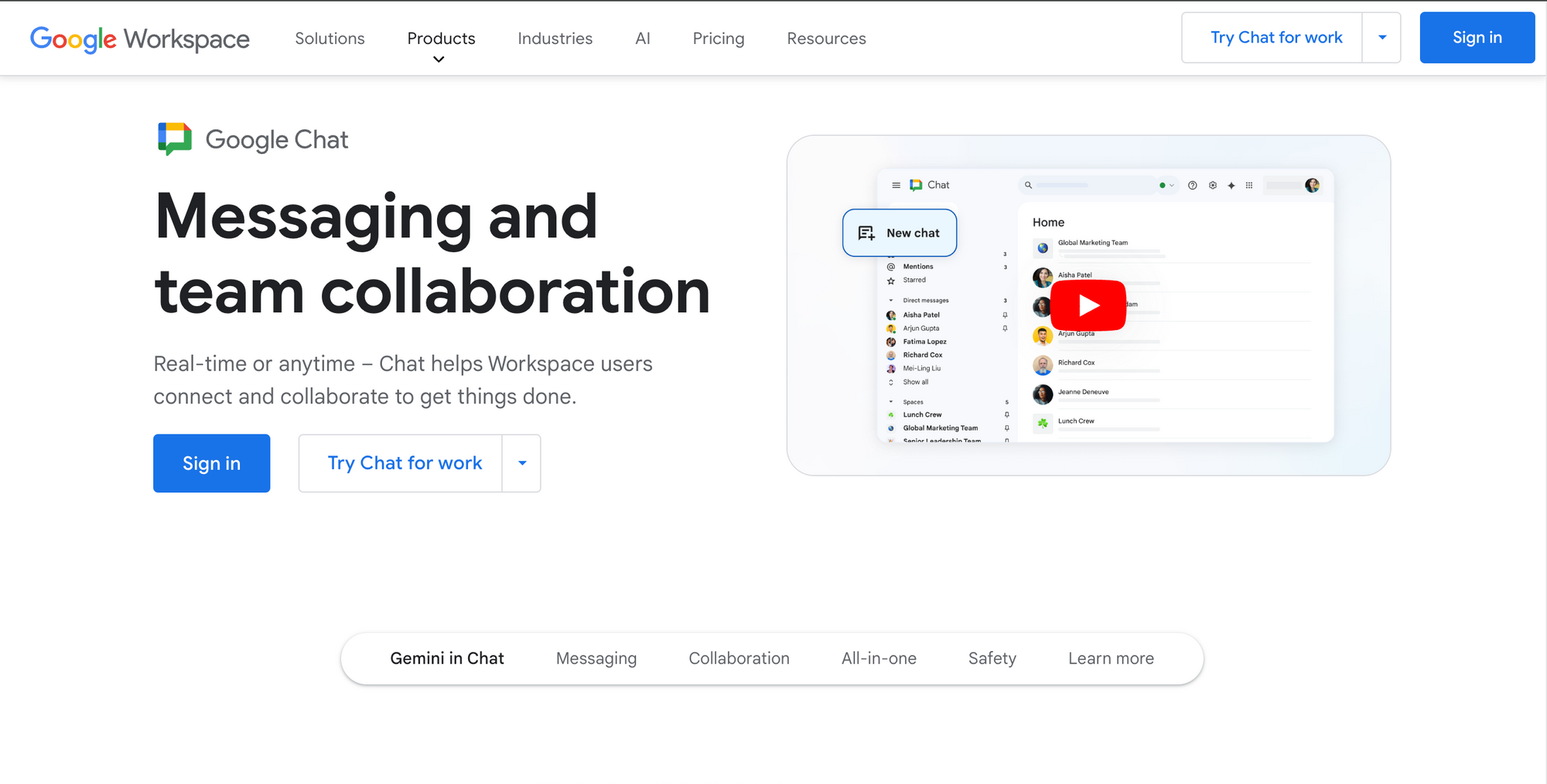The image size is (1547, 784).
Task: Click the Google Chat title text
Action: point(277,140)
